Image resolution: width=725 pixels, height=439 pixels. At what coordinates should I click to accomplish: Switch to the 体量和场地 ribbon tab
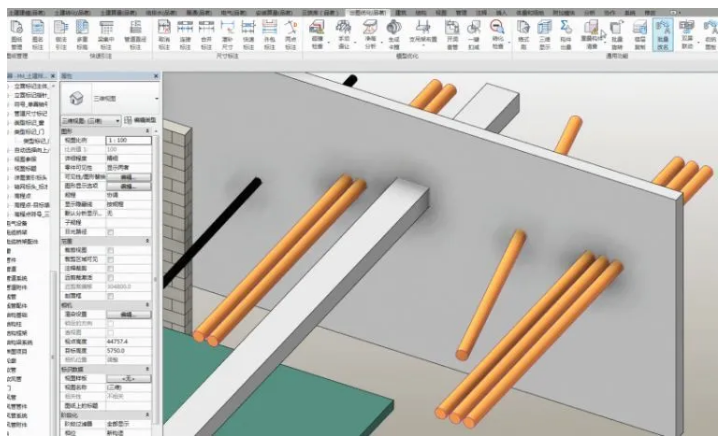point(529,12)
